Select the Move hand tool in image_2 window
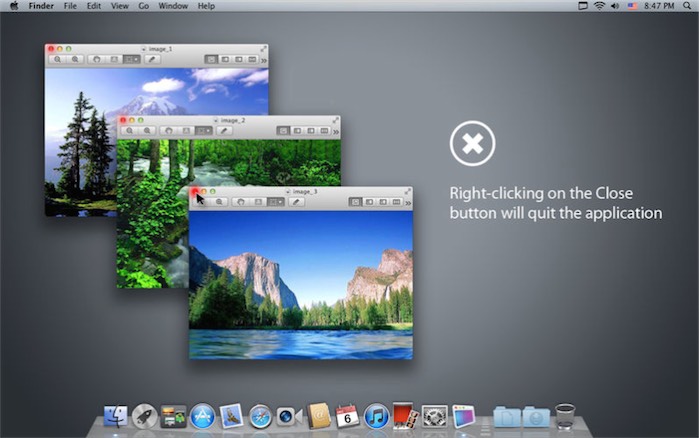 click(169, 131)
